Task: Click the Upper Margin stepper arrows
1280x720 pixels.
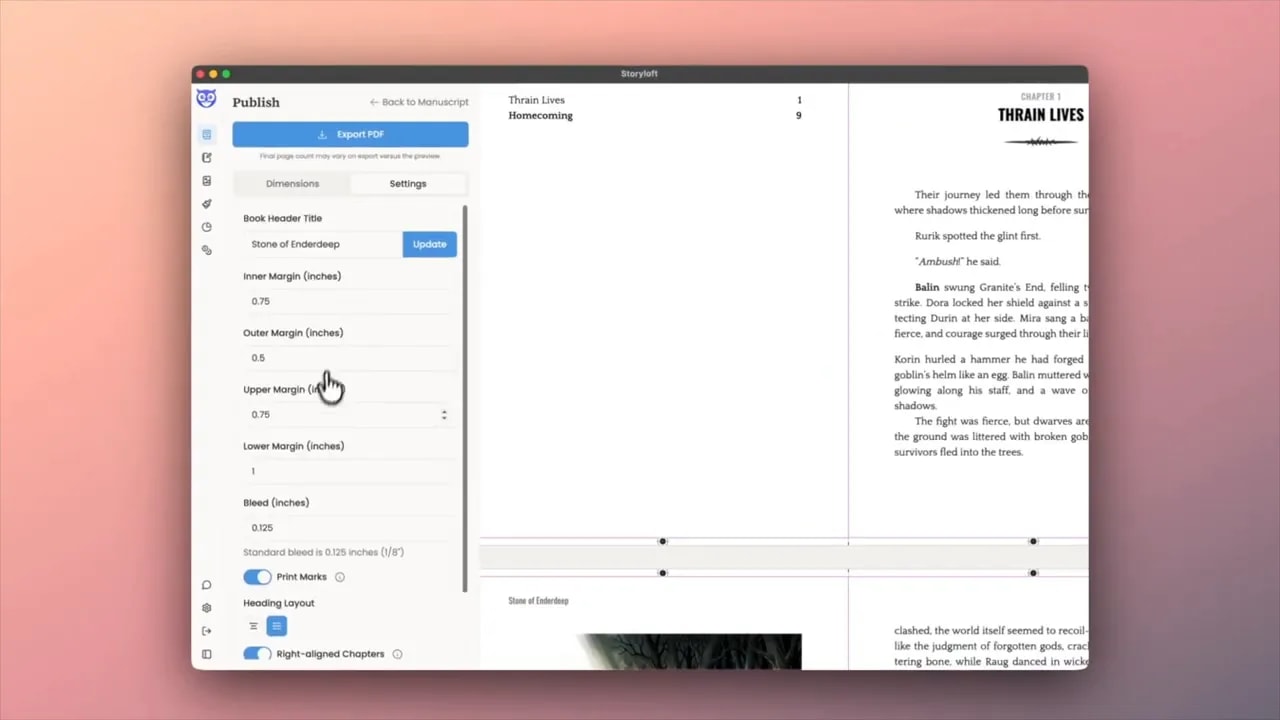Action: coord(444,414)
